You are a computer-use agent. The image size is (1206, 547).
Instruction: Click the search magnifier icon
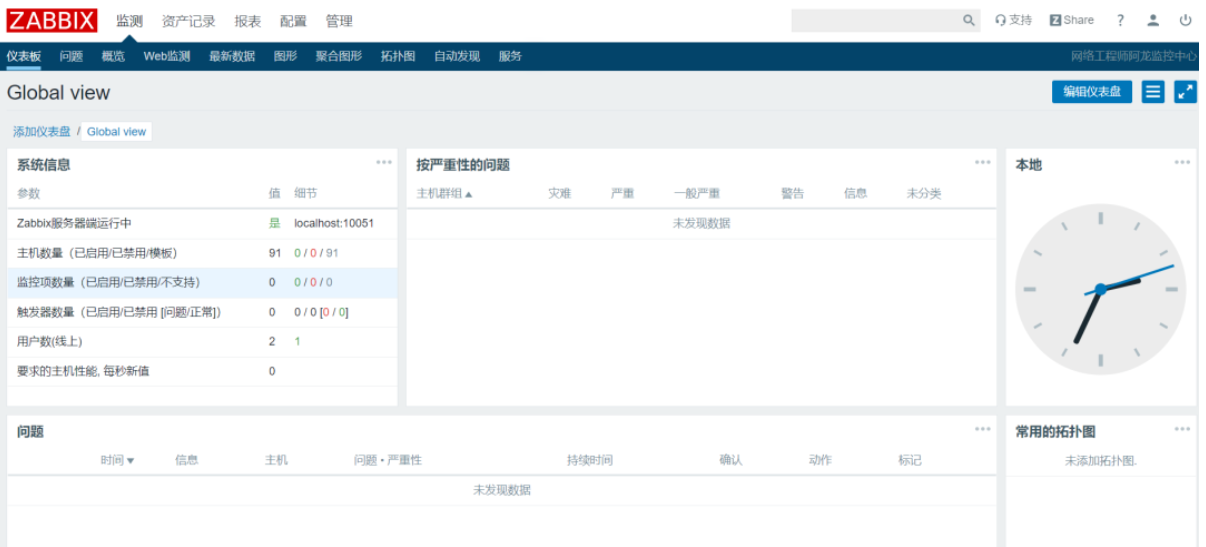tap(969, 20)
